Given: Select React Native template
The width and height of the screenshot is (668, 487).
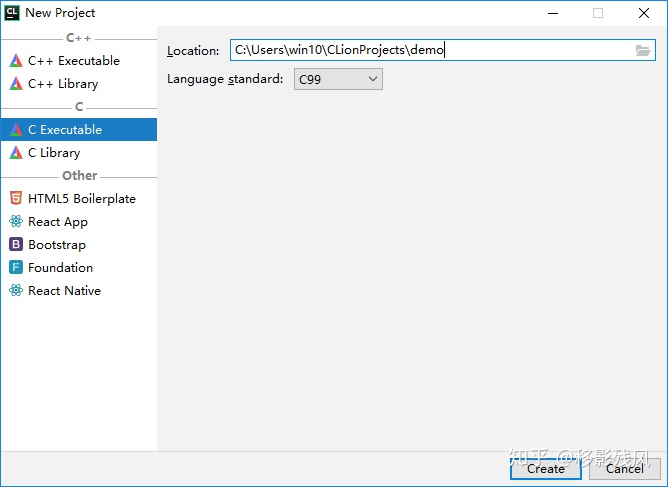Looking at the screenshot, I should 79,290.
